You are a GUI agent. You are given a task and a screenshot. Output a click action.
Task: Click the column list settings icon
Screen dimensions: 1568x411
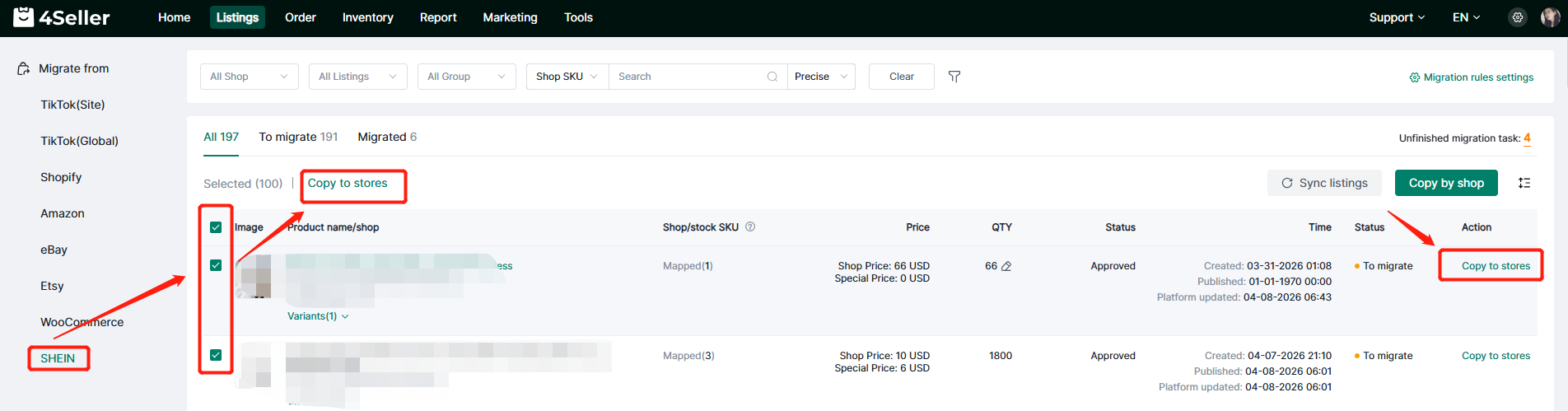(x=1524, y=183)
